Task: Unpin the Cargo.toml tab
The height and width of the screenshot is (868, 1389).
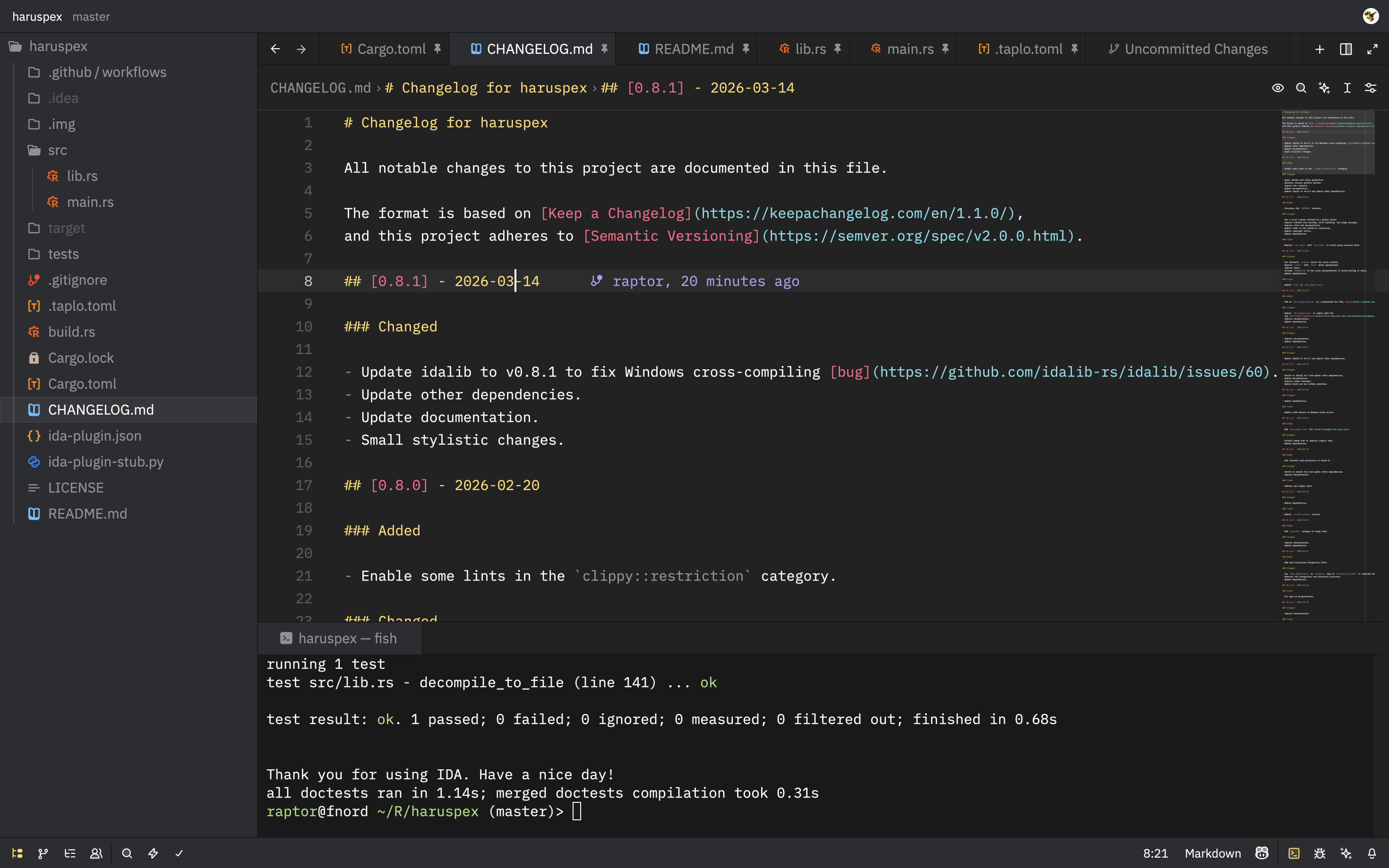Action: tap(437, 50)
